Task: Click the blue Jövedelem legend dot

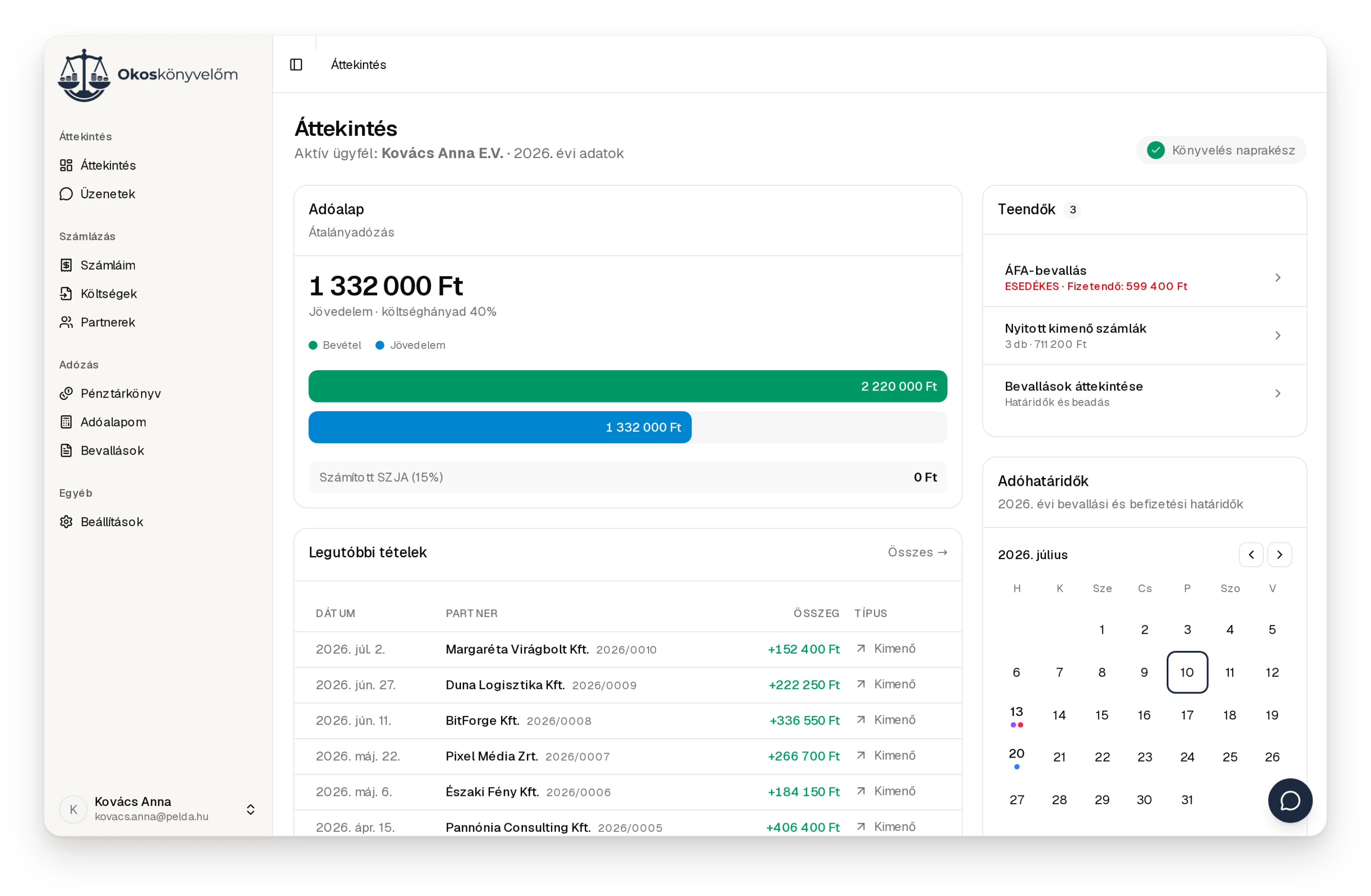Action: (380, 345)
